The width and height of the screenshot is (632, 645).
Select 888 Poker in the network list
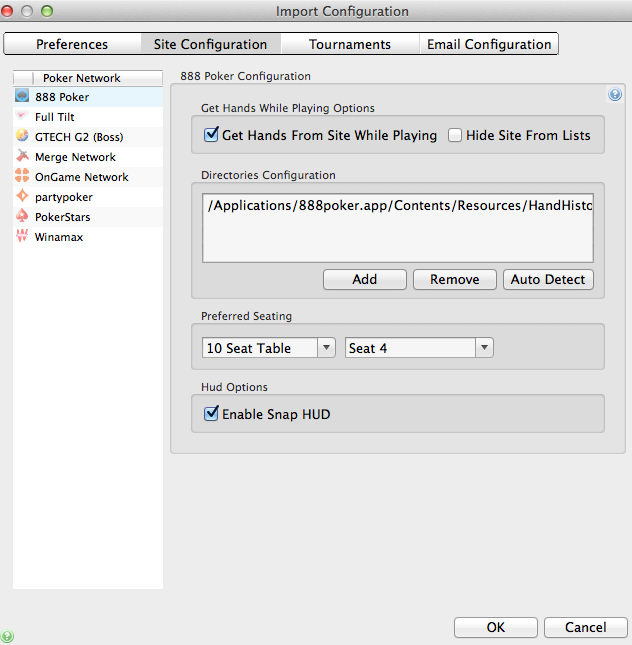tap(88, 97)
